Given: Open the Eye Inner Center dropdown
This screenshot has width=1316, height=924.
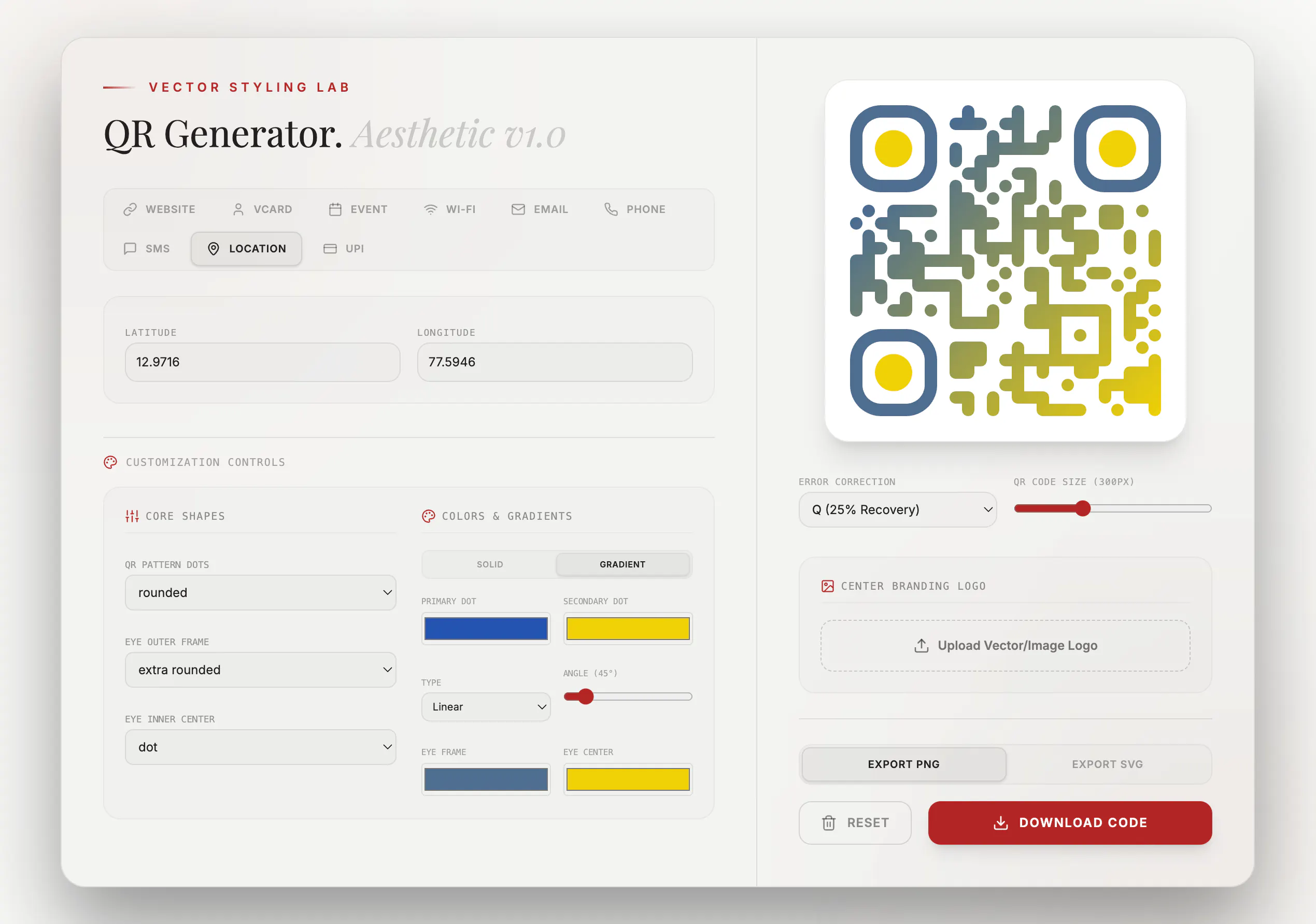Looking at the screenshot, I should 261,747.
